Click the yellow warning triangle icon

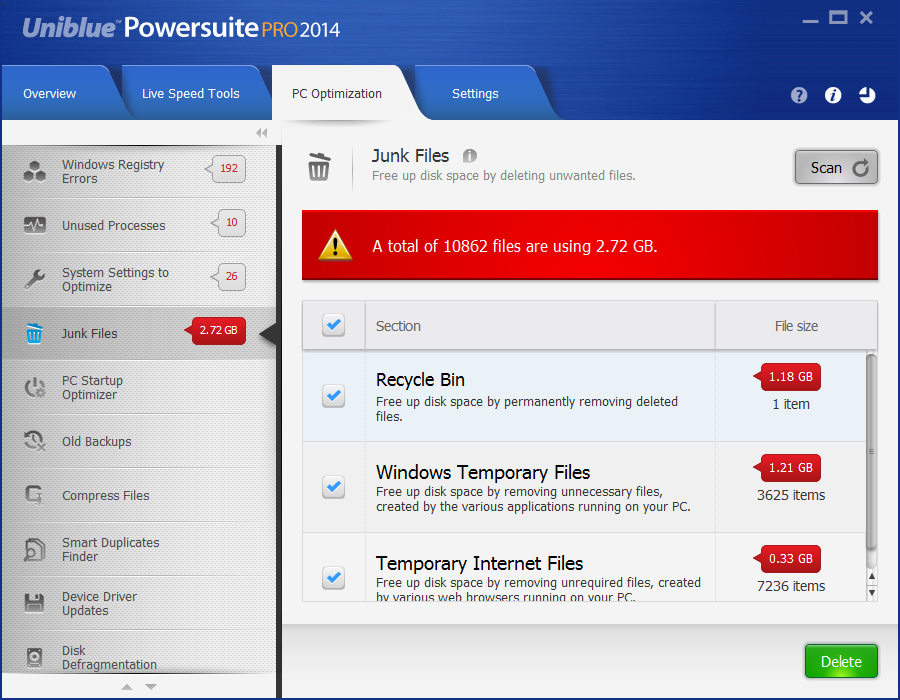click(x=335, y=246)
